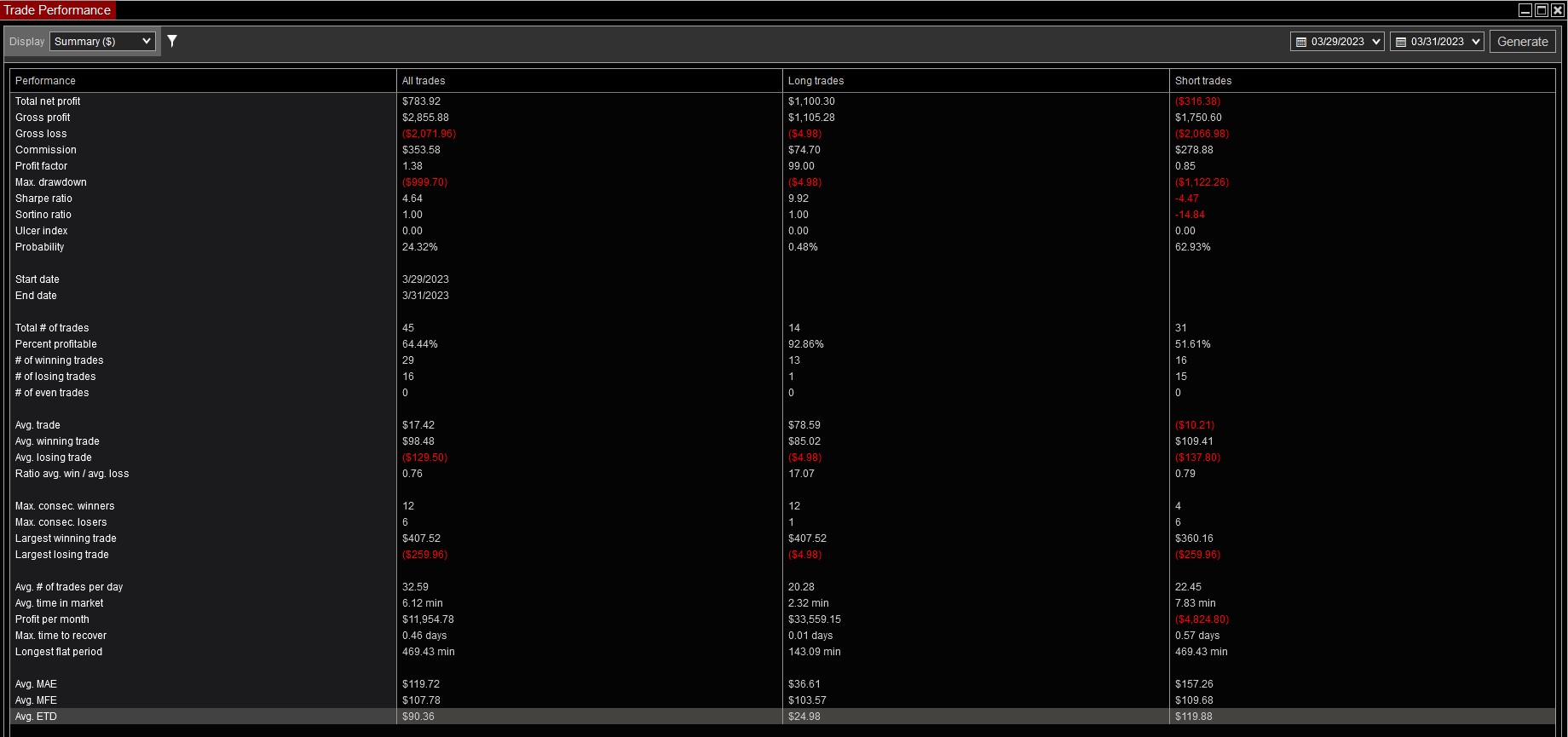
Task: Click the all trades commission $353.58
Action: point(421,150)
